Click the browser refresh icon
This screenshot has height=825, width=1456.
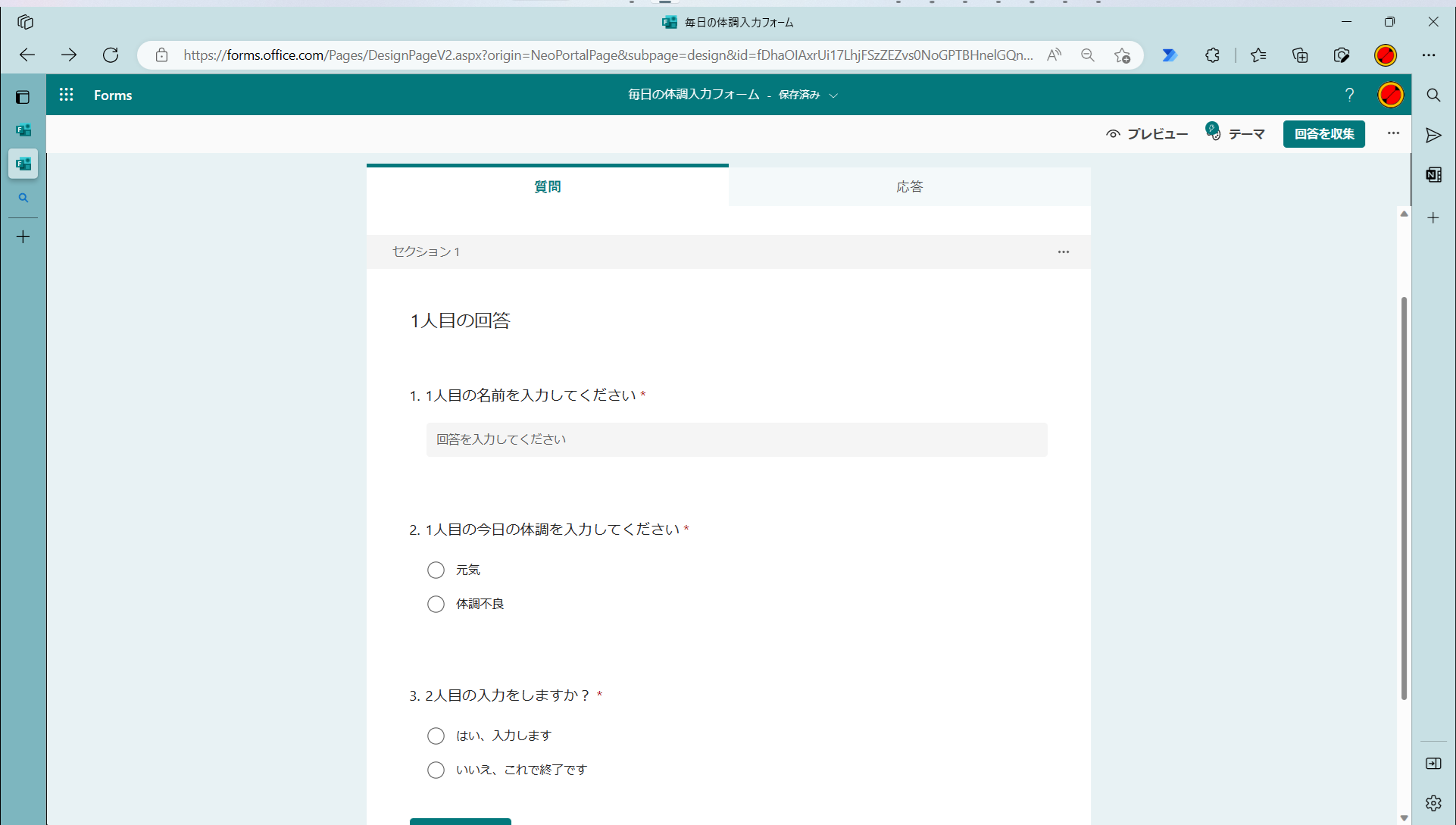[111, 55]
